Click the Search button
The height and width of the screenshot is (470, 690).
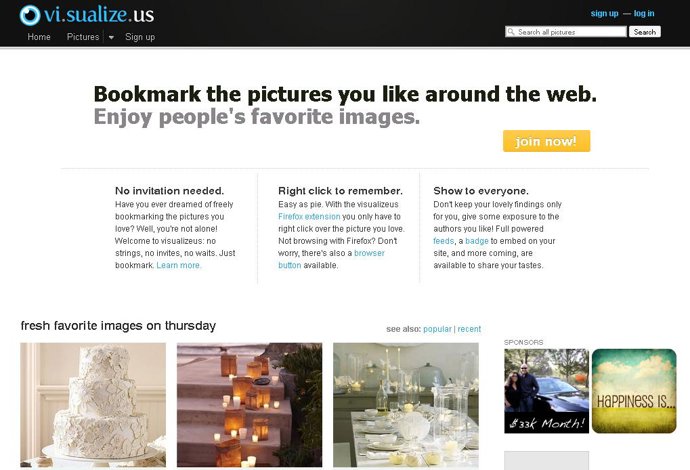click(645, 32)
